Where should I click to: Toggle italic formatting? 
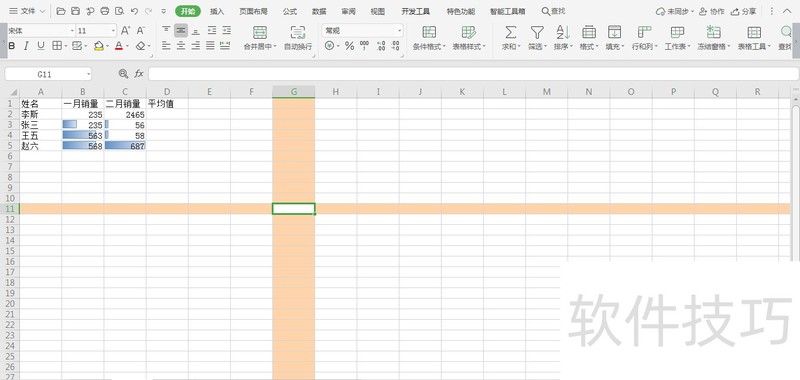(26, 46)
